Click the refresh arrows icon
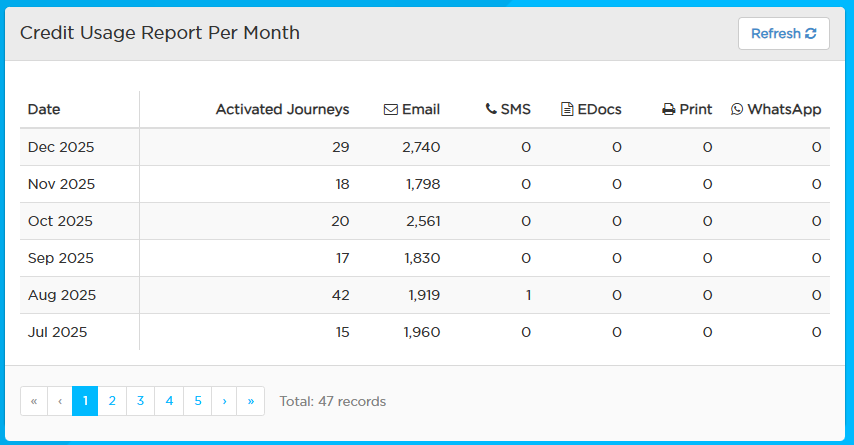The width and height of the screenshot is (854, 445). click(811, 34)
